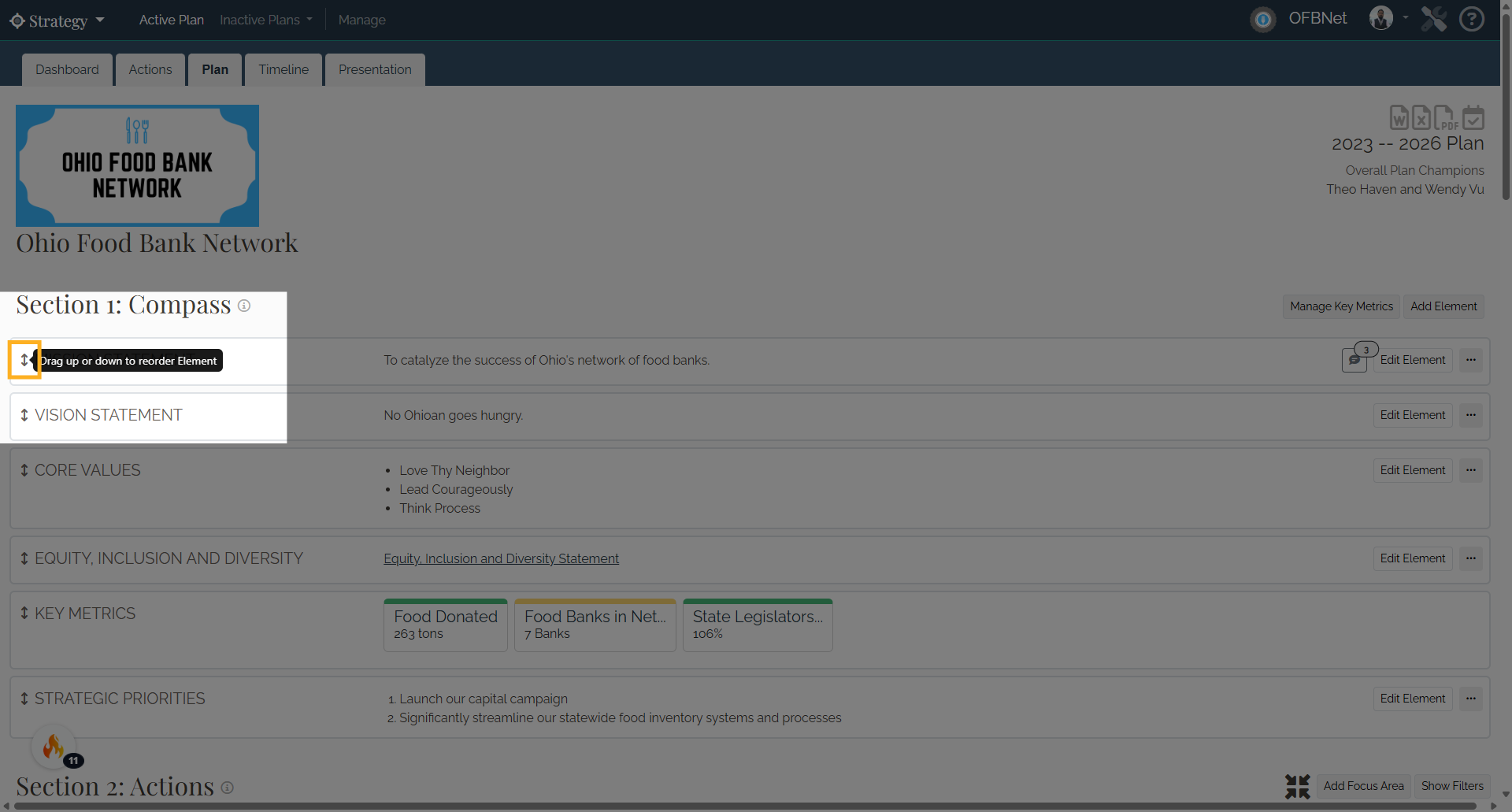Click info icon next to Section 1: Compass
The width and height of the screenshot is (1512, 812).
point(244,306)
